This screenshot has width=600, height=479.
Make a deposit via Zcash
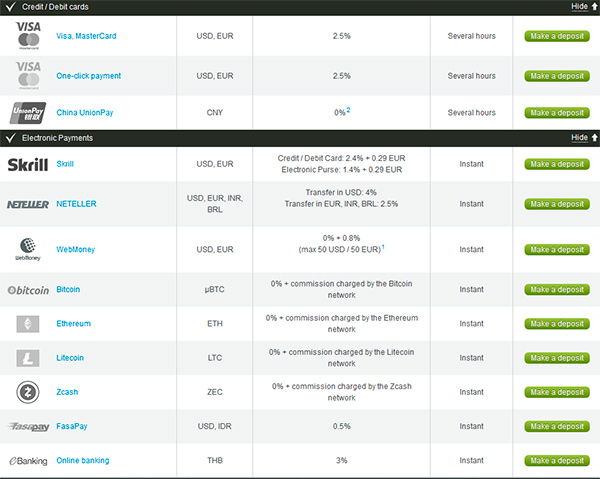click(557, 392)
